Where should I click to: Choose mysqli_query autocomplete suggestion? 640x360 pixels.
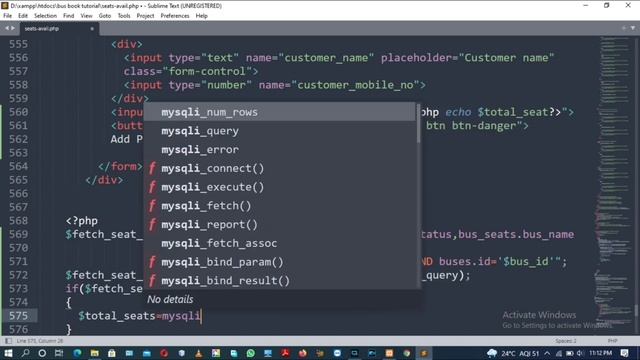(x=280, y=131)
